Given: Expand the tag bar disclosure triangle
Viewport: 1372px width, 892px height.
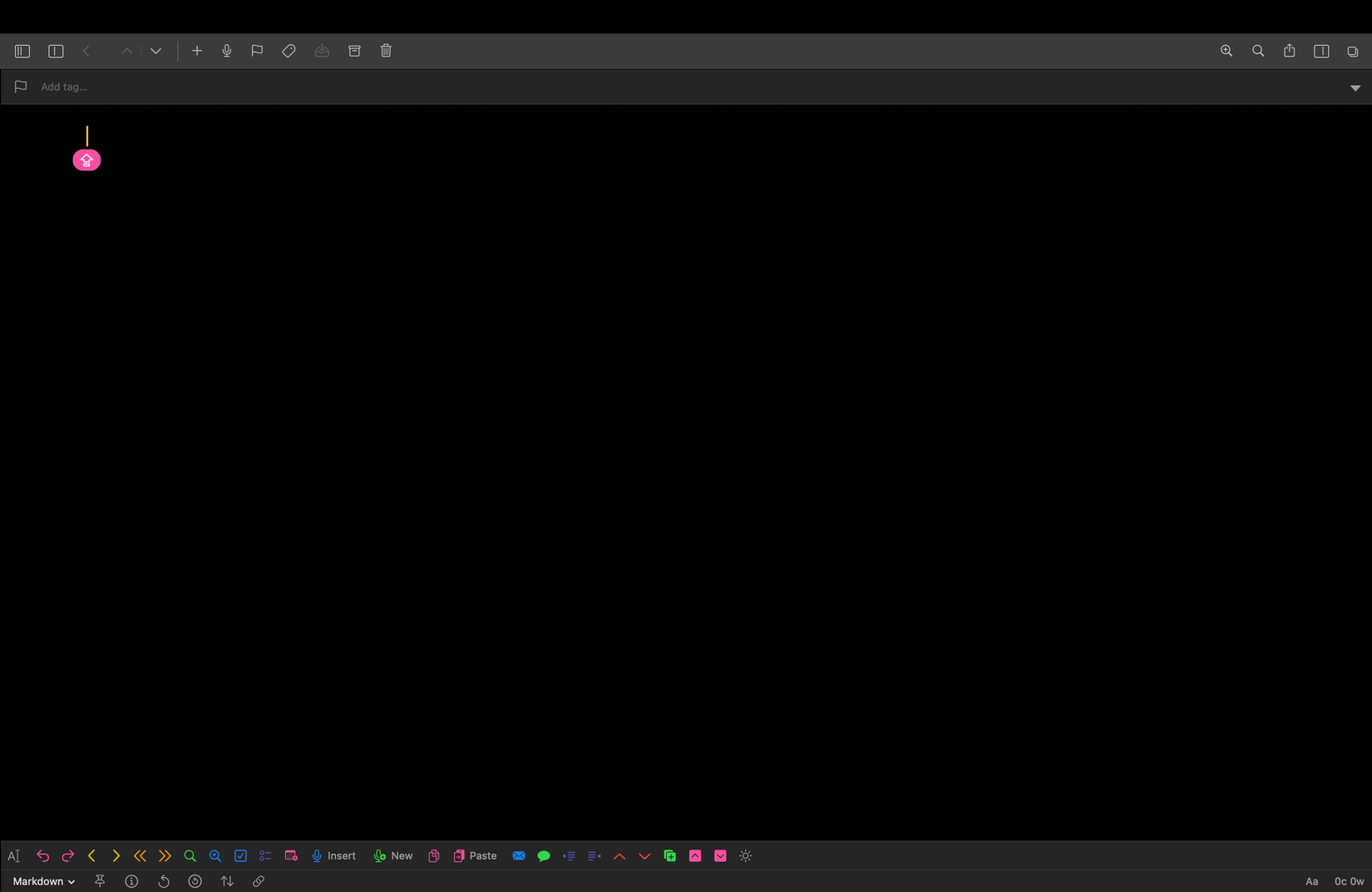Looking at the screenshot, I should [x=1355, y=87].
